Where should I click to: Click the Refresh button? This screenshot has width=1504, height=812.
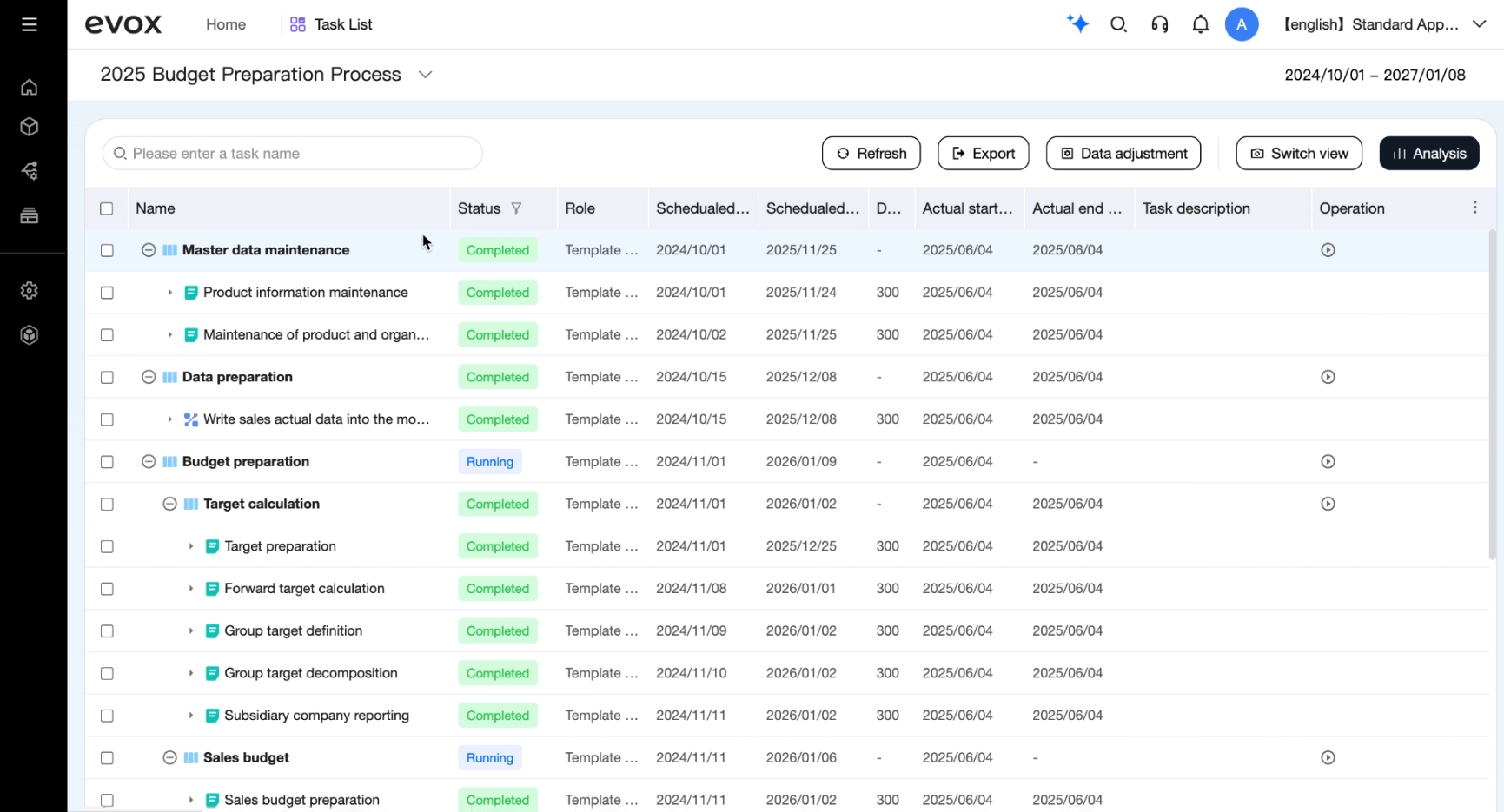[871, 154]
